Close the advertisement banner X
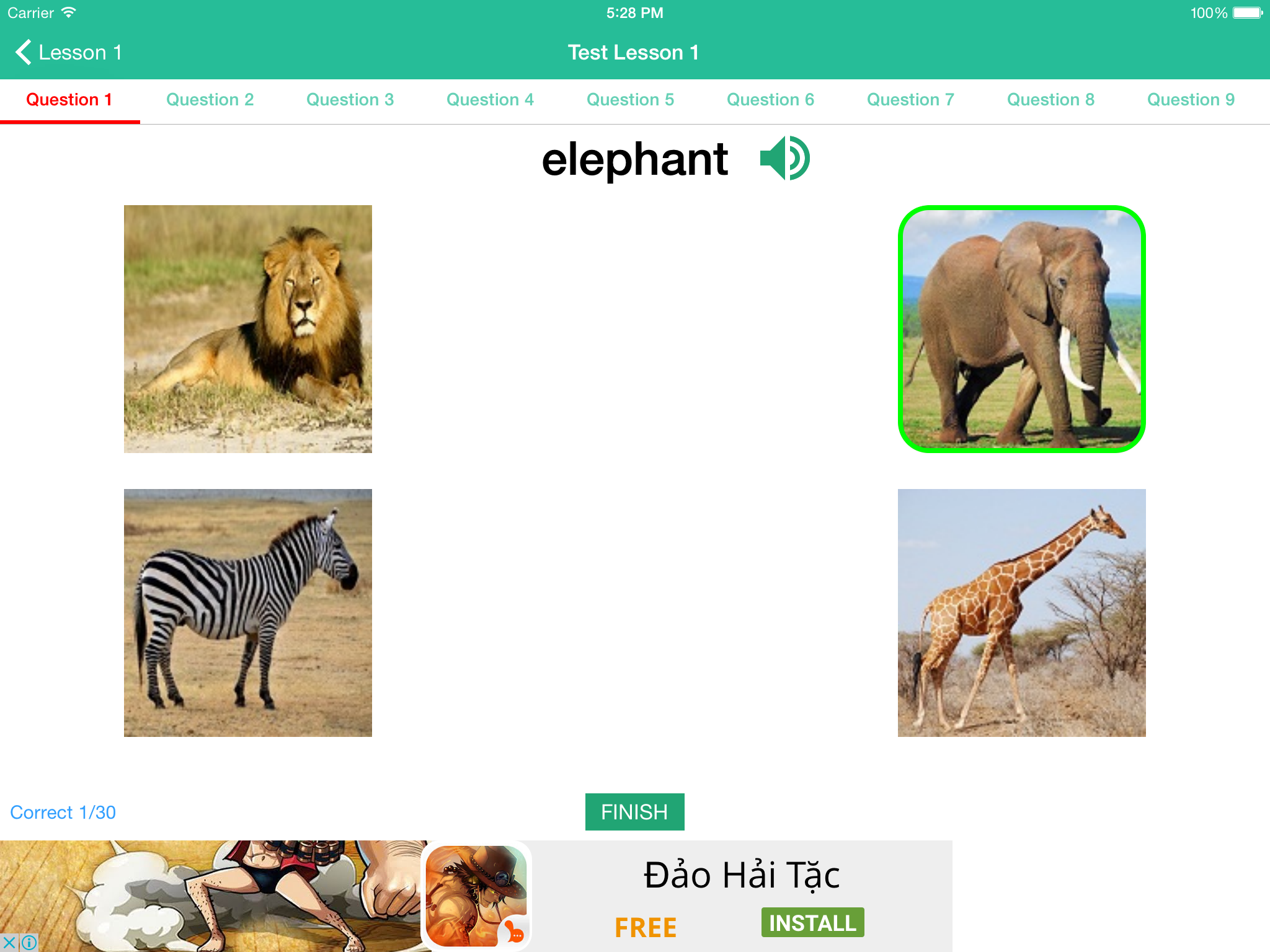1270x952 pixels. point(9,943)
